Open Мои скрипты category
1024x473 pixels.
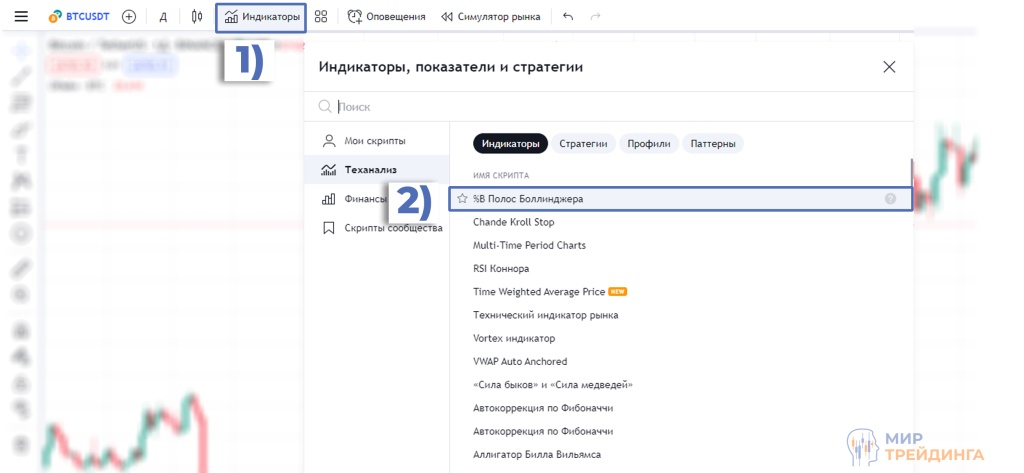tap(374, 141)
